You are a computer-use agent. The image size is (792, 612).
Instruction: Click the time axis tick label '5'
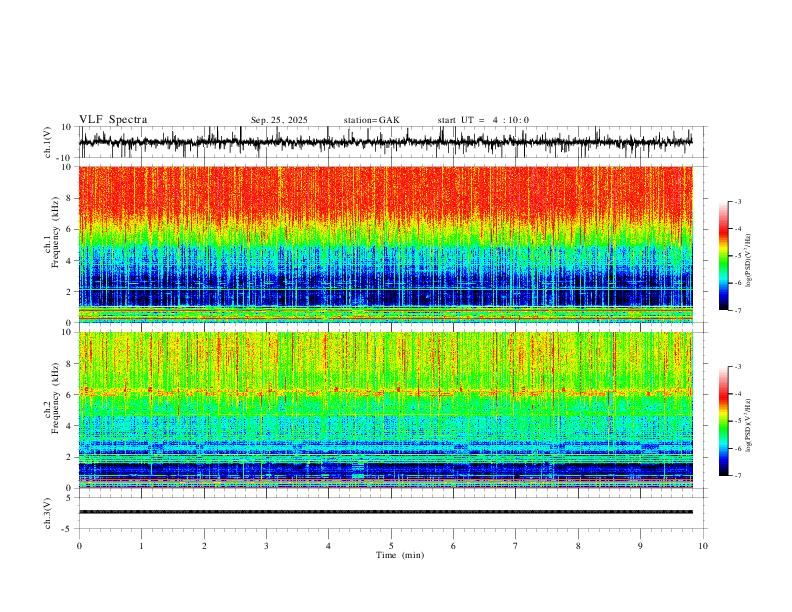[391, 546]
